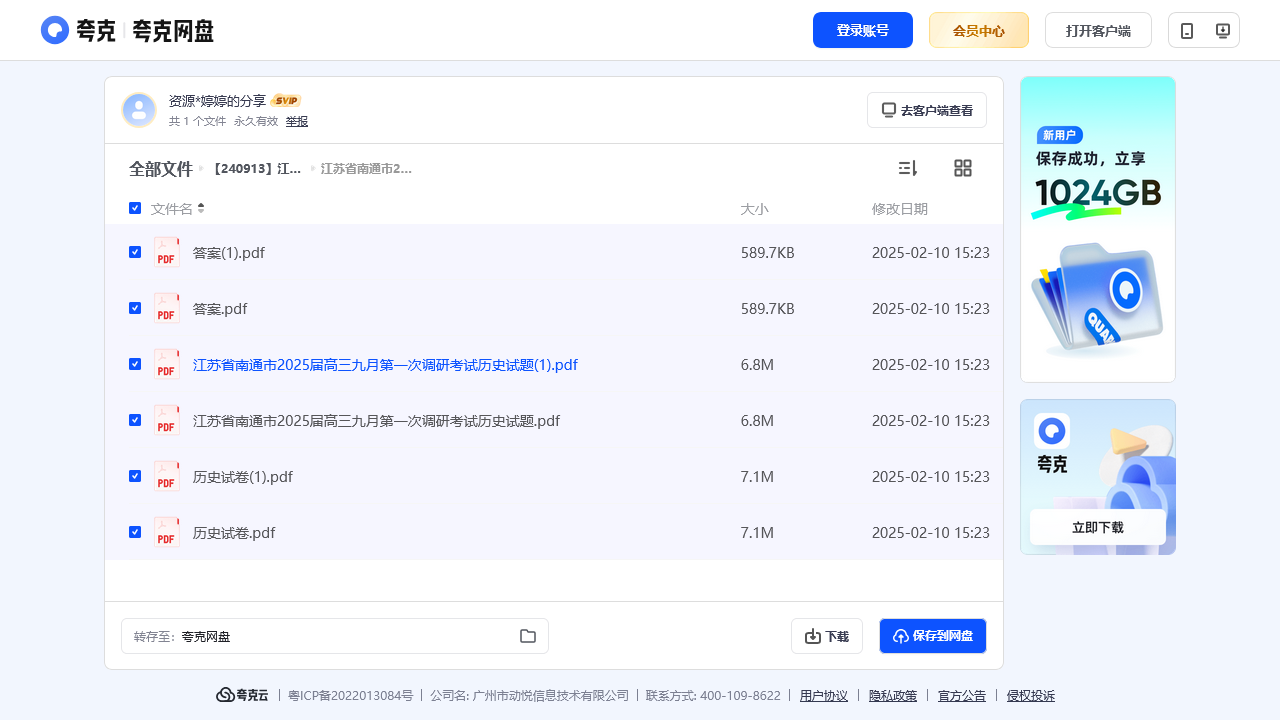Screen dimensions: 1280x720
Task: Click the 下载 button
Action: [827, 636]
